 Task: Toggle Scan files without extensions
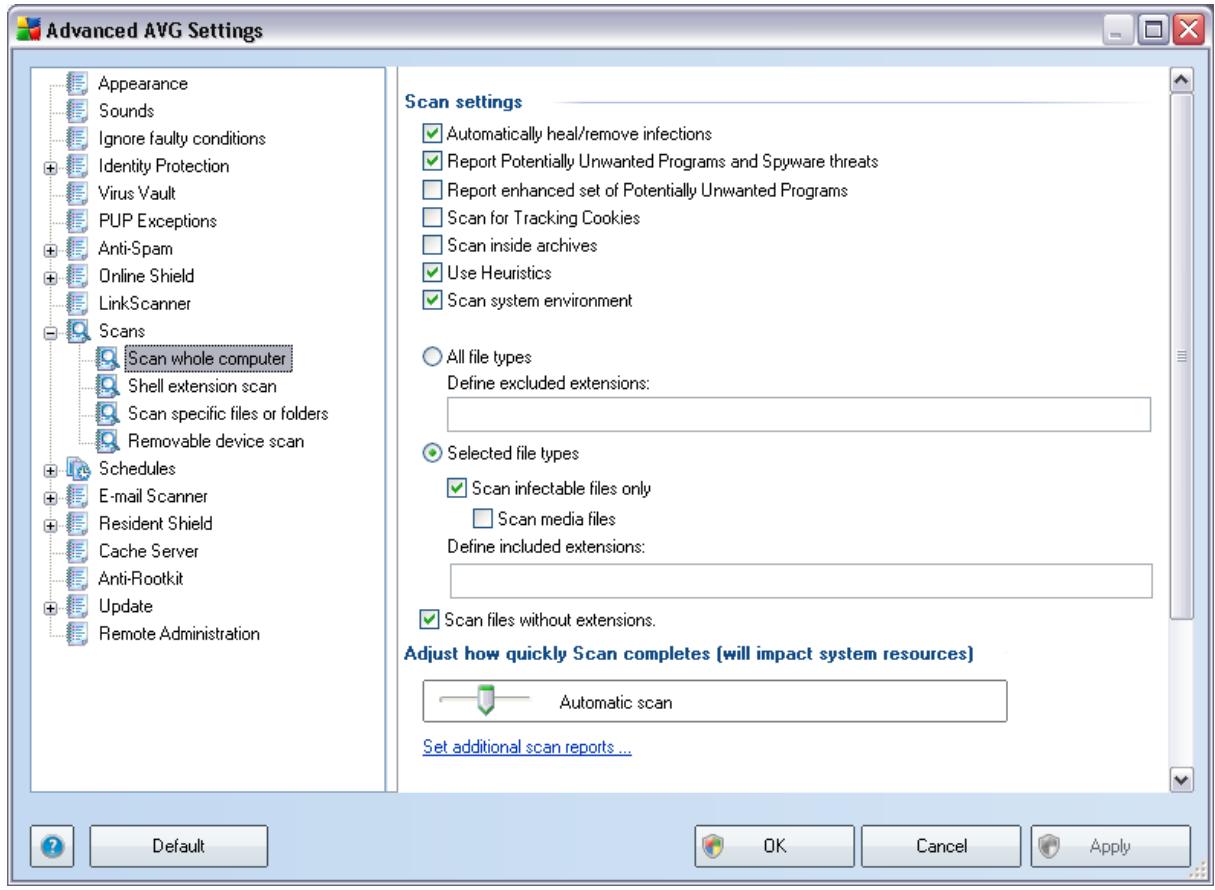pos(428,619)
